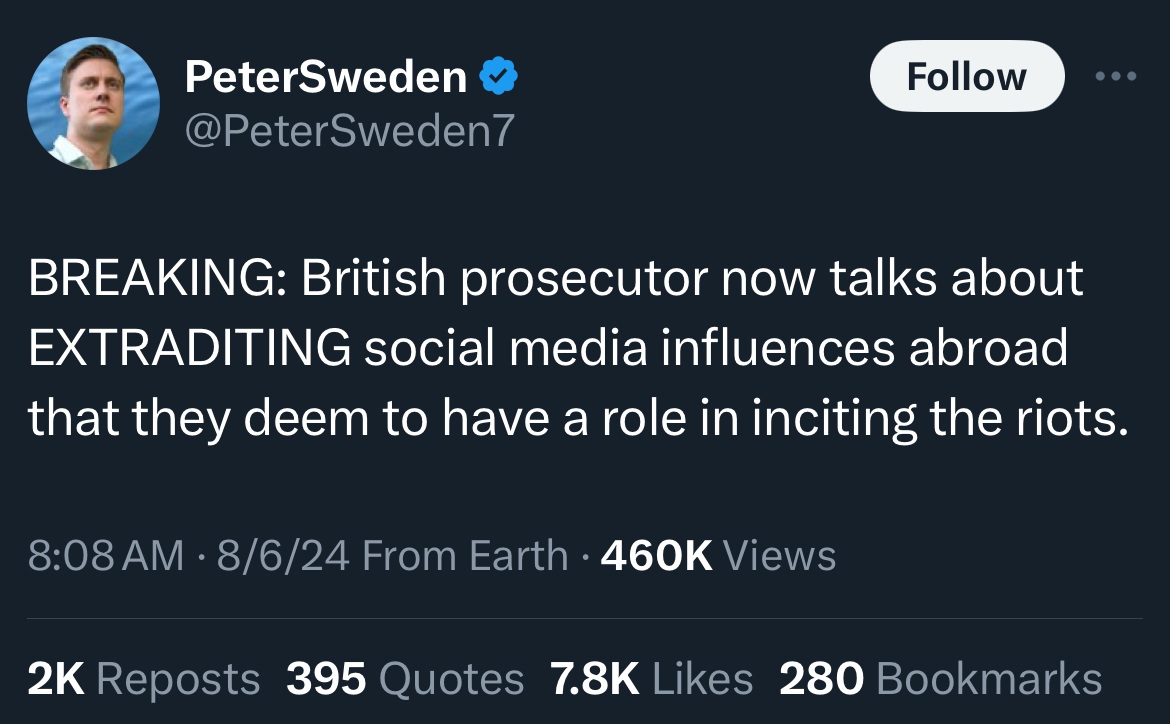Open the three-dot more options menu
This screenshot has width=1170, height=724.
(1115, 76)
